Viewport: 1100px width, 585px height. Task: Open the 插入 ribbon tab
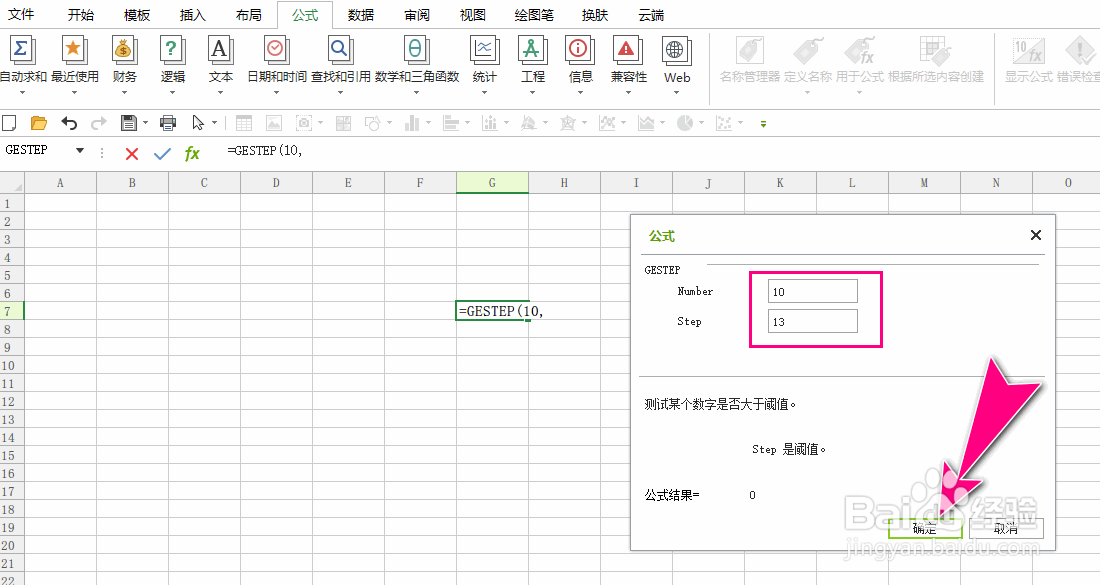(192, 15)
